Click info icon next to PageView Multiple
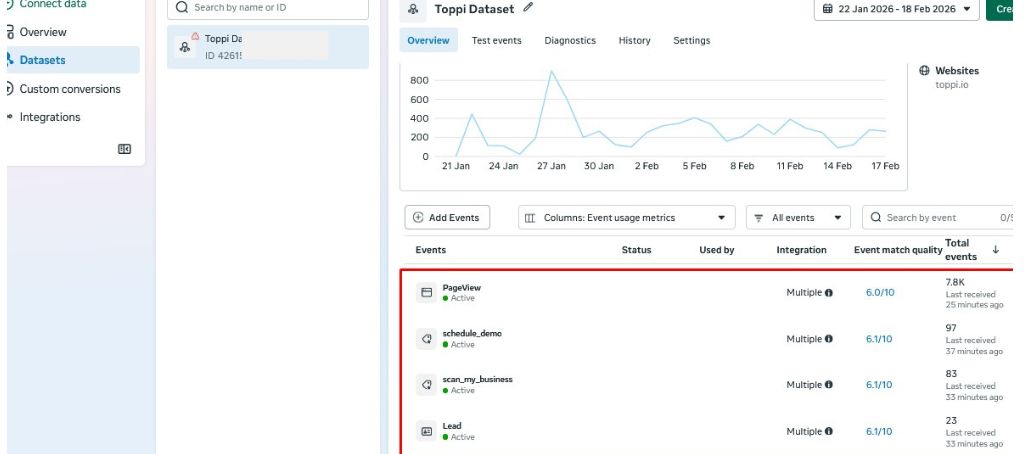Image resolution: width=1024 pixels, height=454 pixels. (x=829, y=293)
